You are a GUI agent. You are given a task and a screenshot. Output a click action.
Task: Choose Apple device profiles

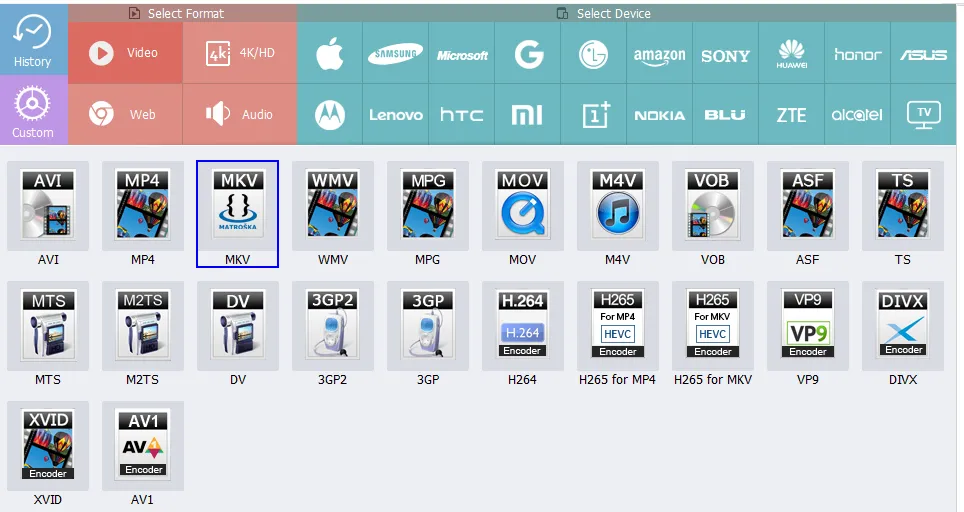pyautogui.click(x=330, y=53)
